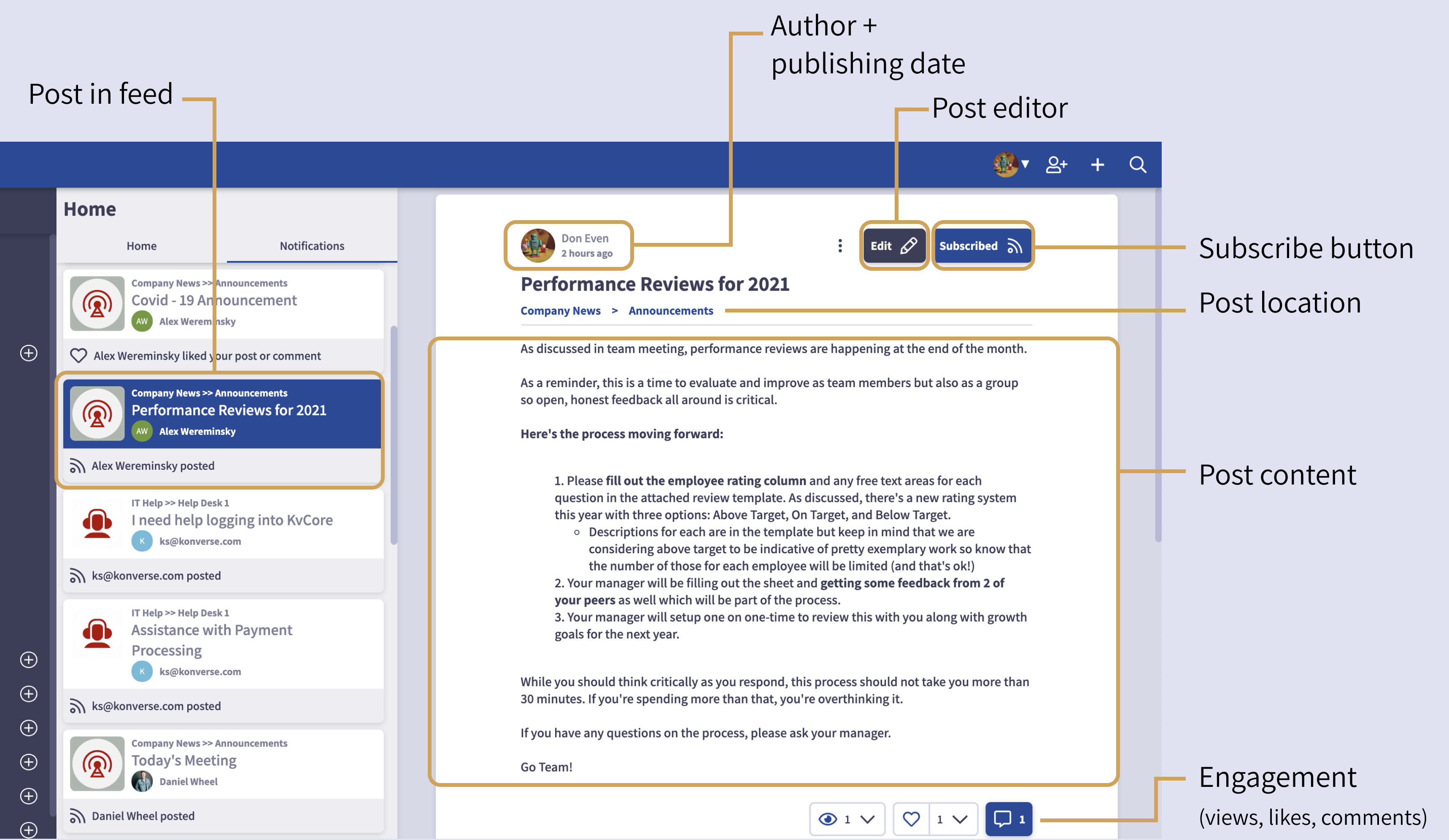Open the Company News breadcrumb link
Viewport: 1449px width, 840px height.
click(560, 310)
